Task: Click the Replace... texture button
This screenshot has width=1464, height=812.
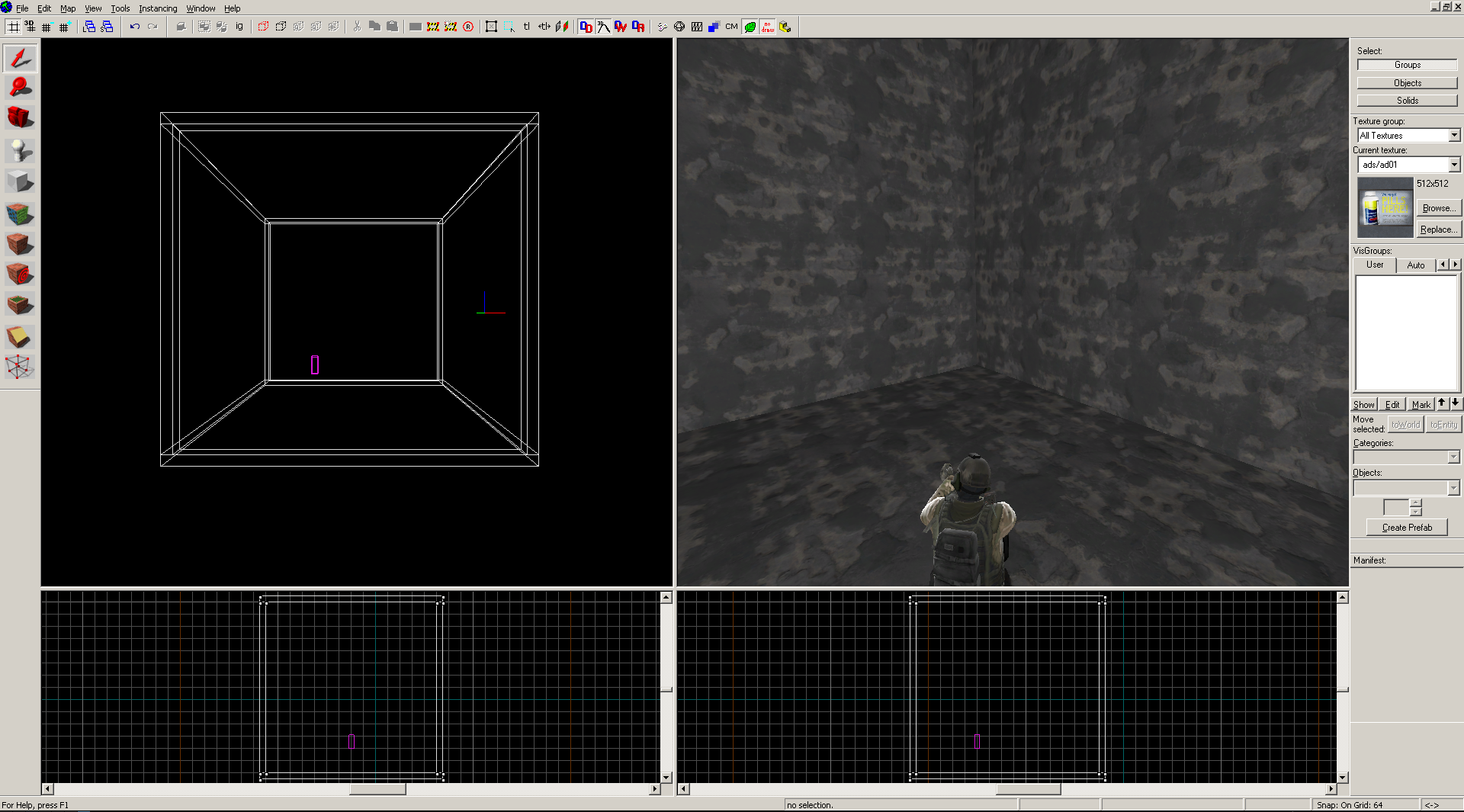Action: pyautogui.click(x=1438, y=229)
